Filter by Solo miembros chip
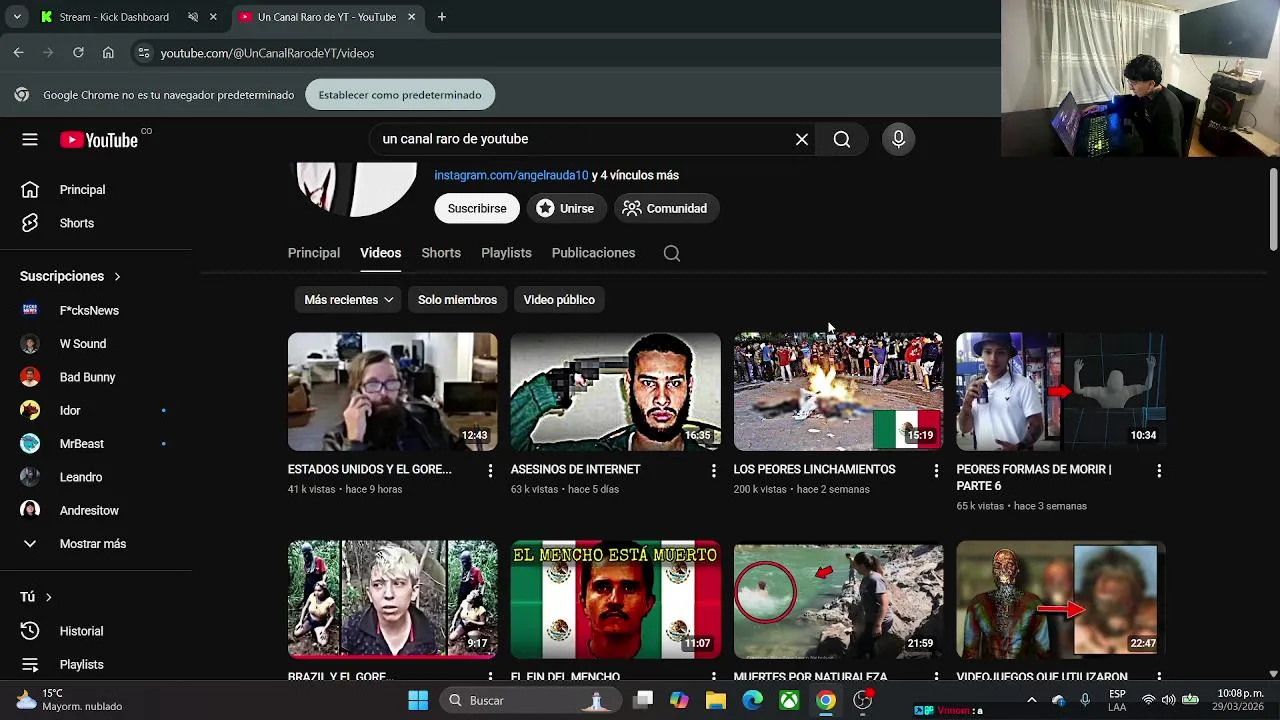Viewport: 1280px width, 720px height. coord(457,300)
